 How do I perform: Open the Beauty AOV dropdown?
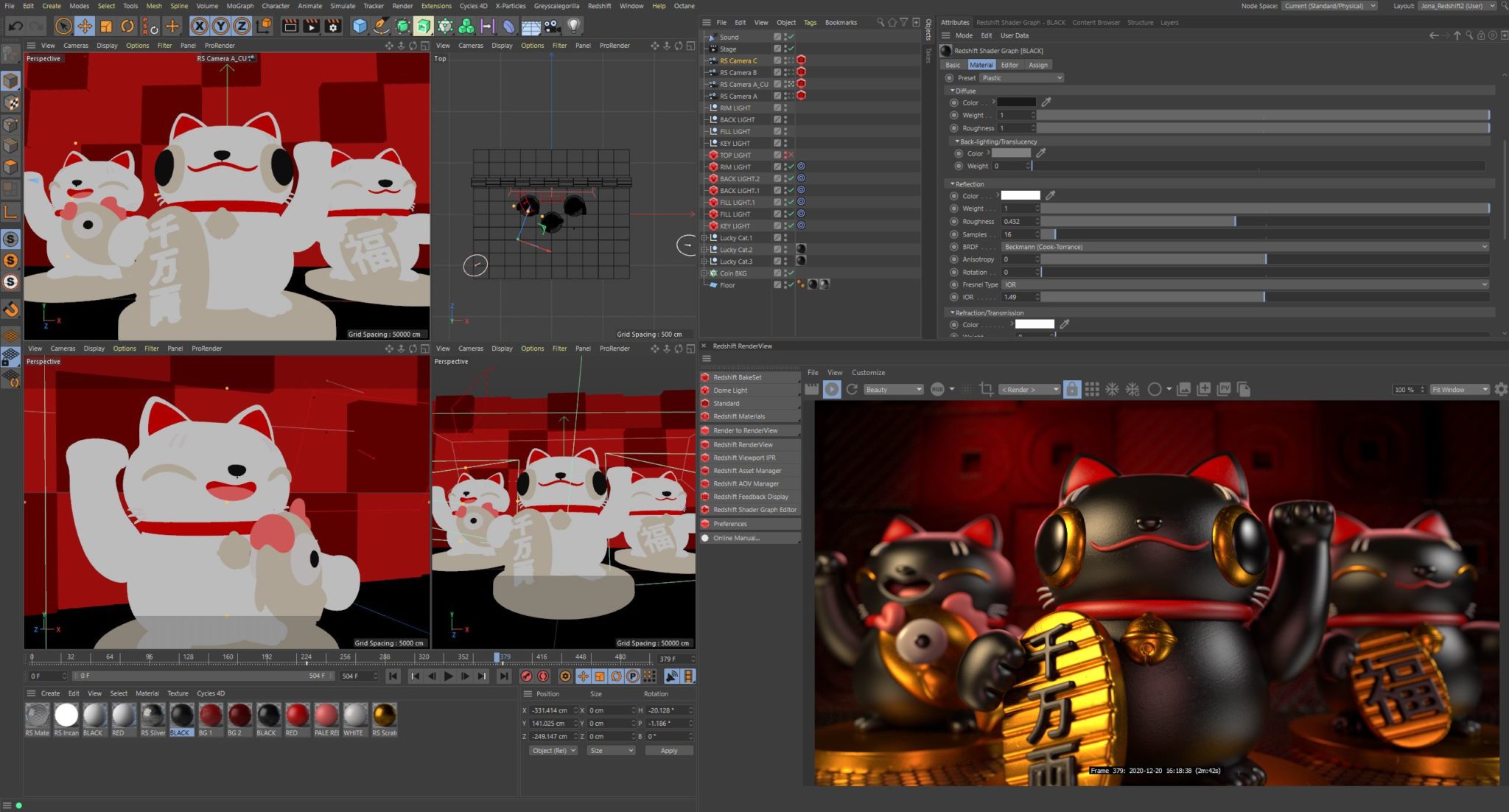(894, 389)
